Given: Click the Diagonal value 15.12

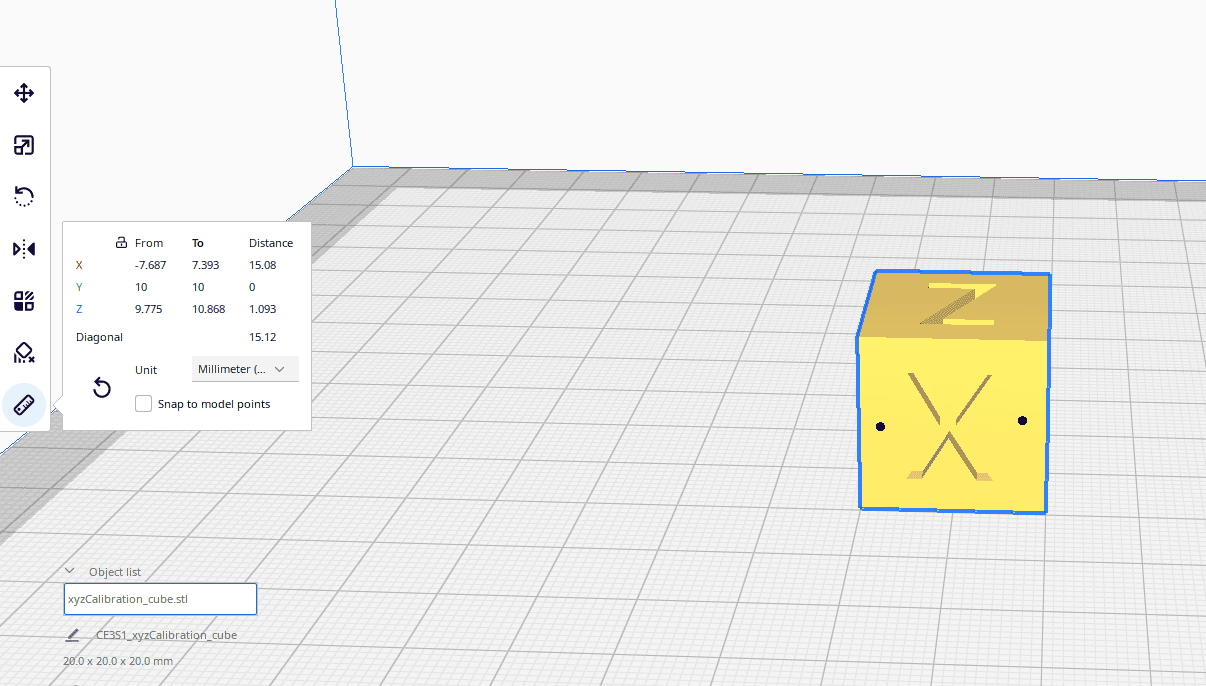Looking at the screenshot, I should tap(262, 337).
